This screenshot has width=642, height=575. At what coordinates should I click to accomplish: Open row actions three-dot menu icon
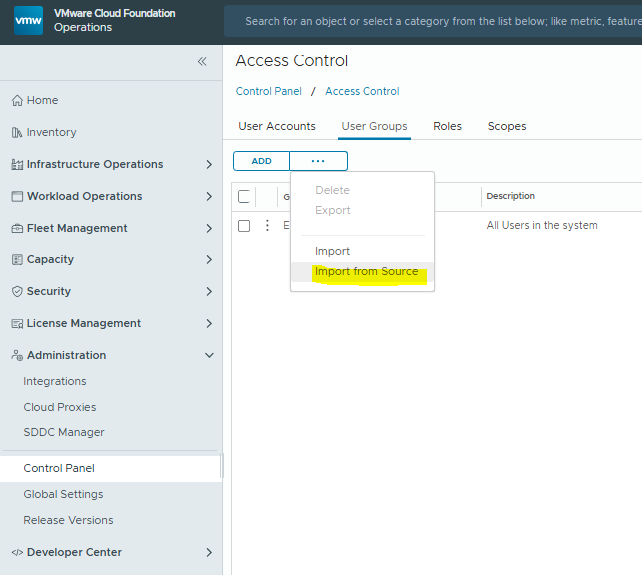pos(267,226)
